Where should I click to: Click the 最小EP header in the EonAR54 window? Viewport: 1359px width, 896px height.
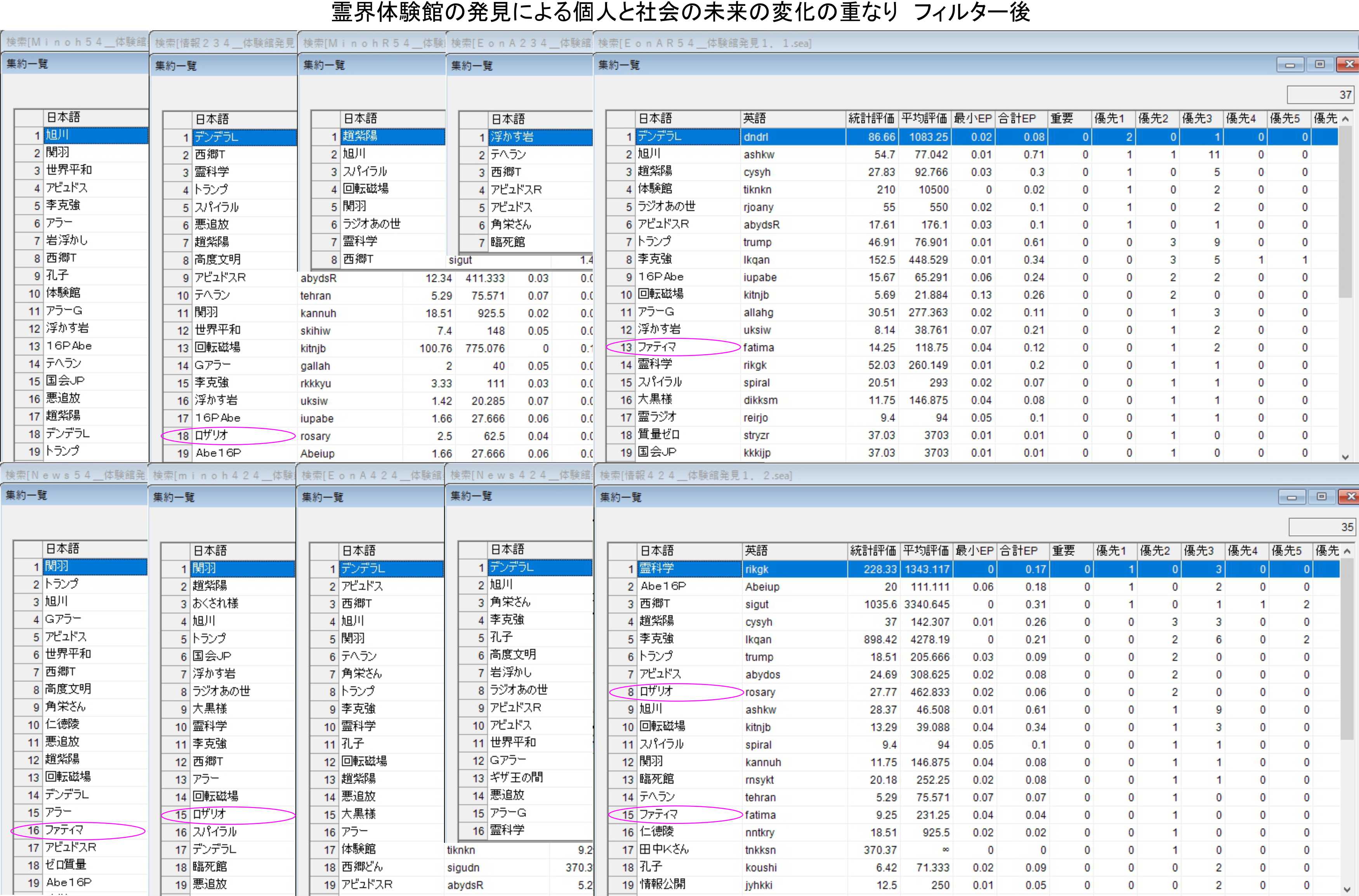click(x=973, y=119)
